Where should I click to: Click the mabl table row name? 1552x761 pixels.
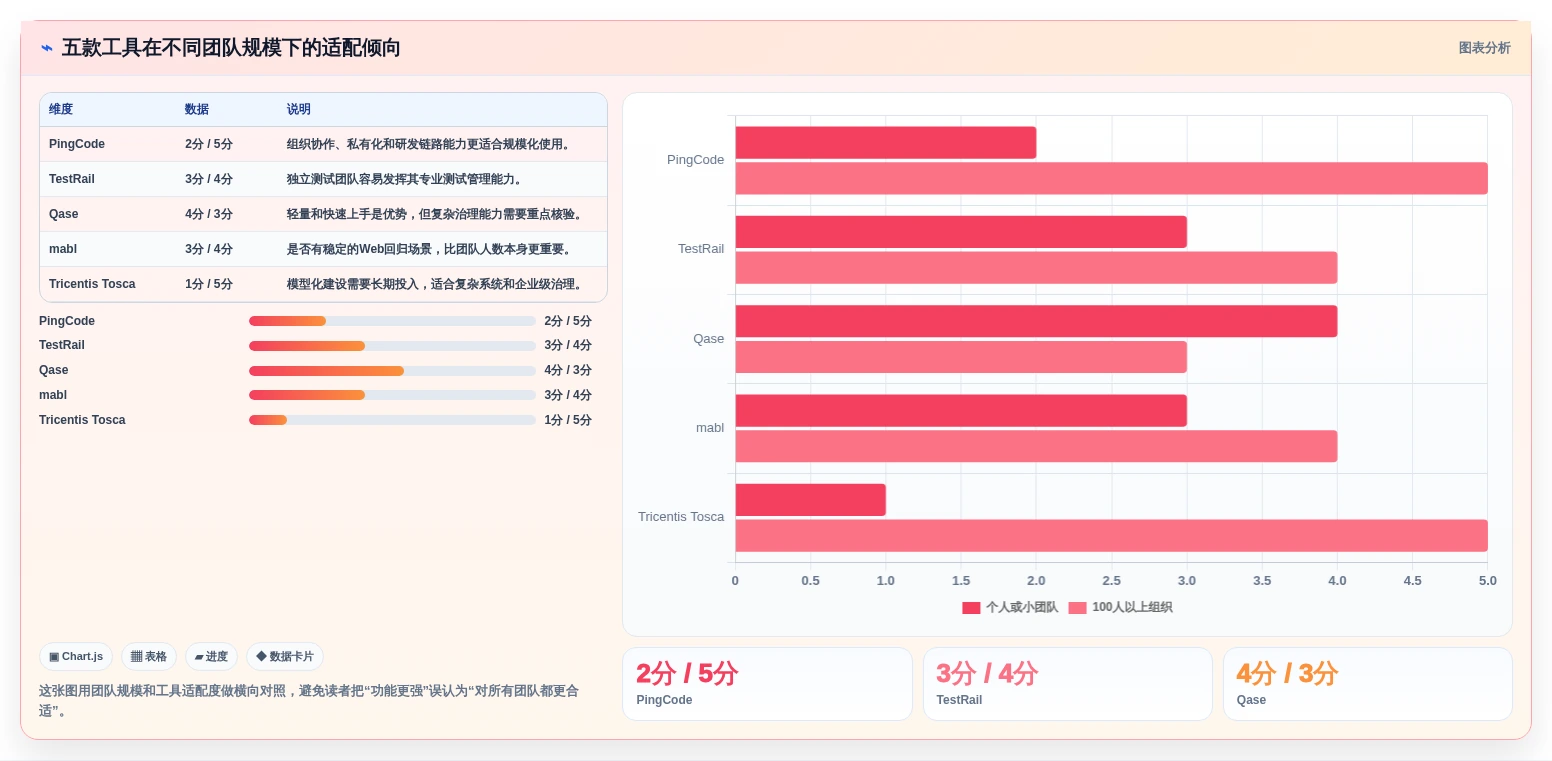pos(63,249)
